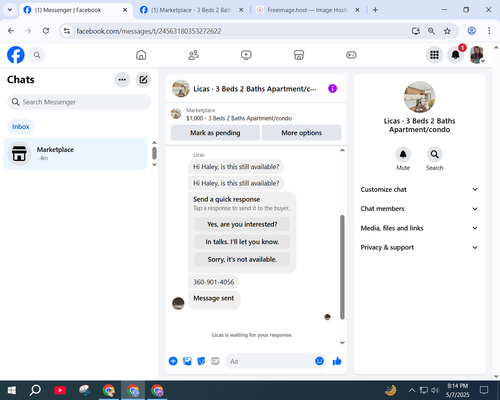
Task: Expand Privacy & support section
Action: coord(419,247)
